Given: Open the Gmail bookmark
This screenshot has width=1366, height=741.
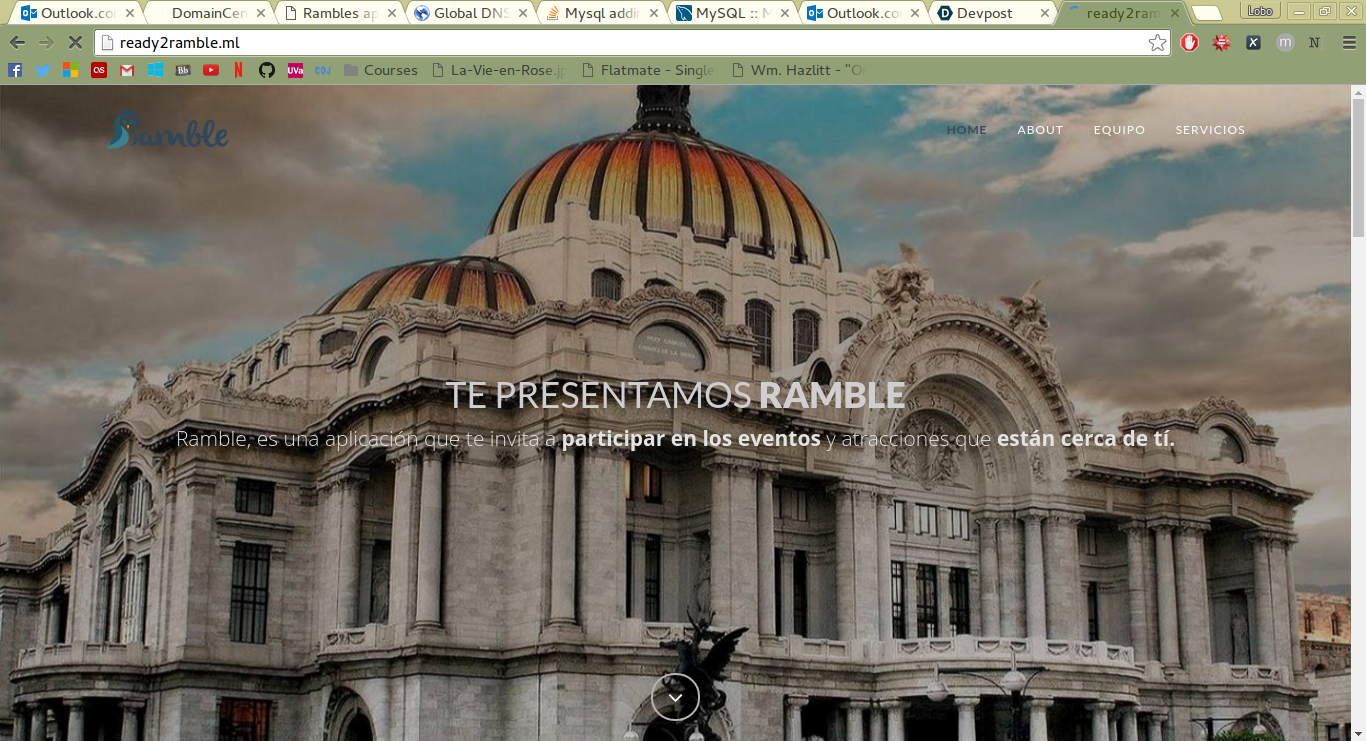Looking at the screenshot, I should [126, 70].
